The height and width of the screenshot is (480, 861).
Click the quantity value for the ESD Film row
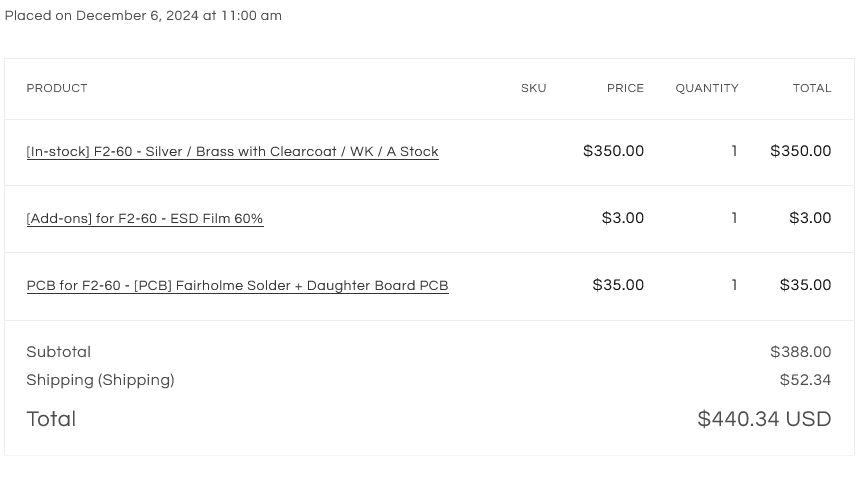click(734, 218)
